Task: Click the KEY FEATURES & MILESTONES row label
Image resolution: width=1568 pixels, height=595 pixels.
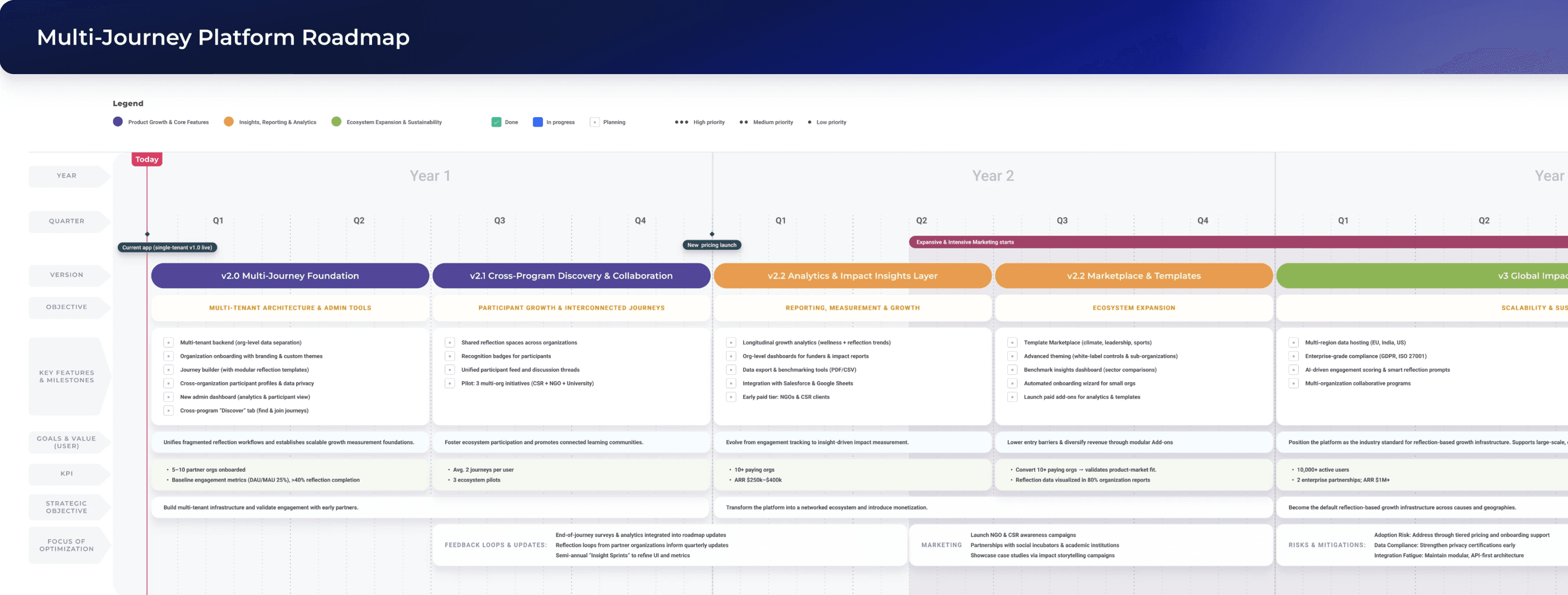Action: [66, 377]
